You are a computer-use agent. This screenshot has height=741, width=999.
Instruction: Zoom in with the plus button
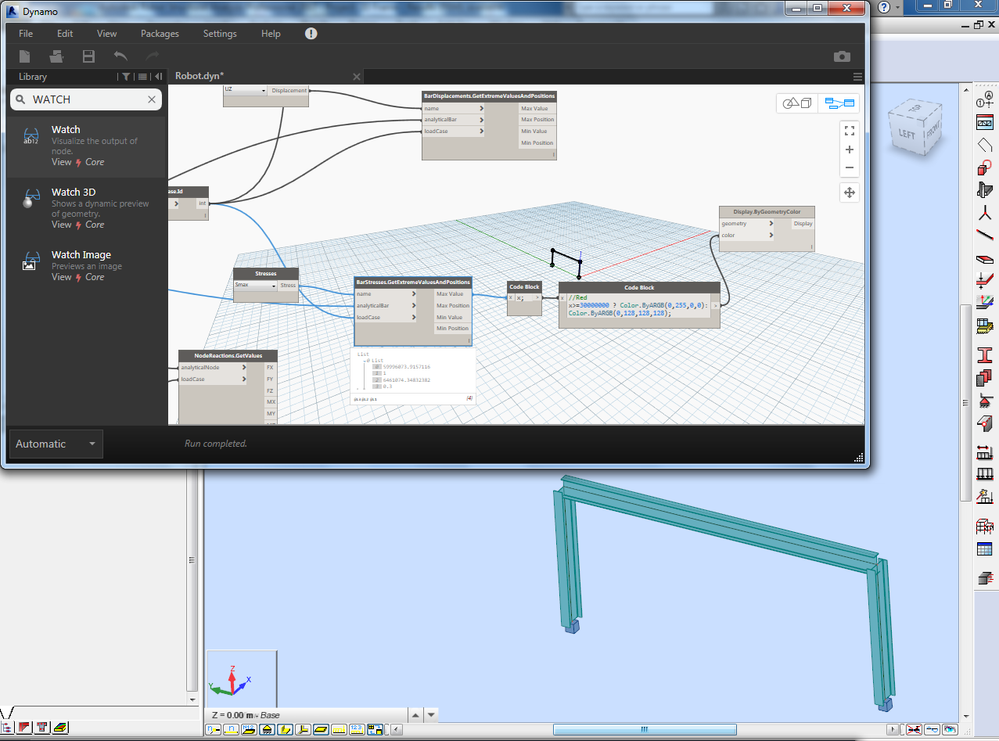(x=849, y=150)
